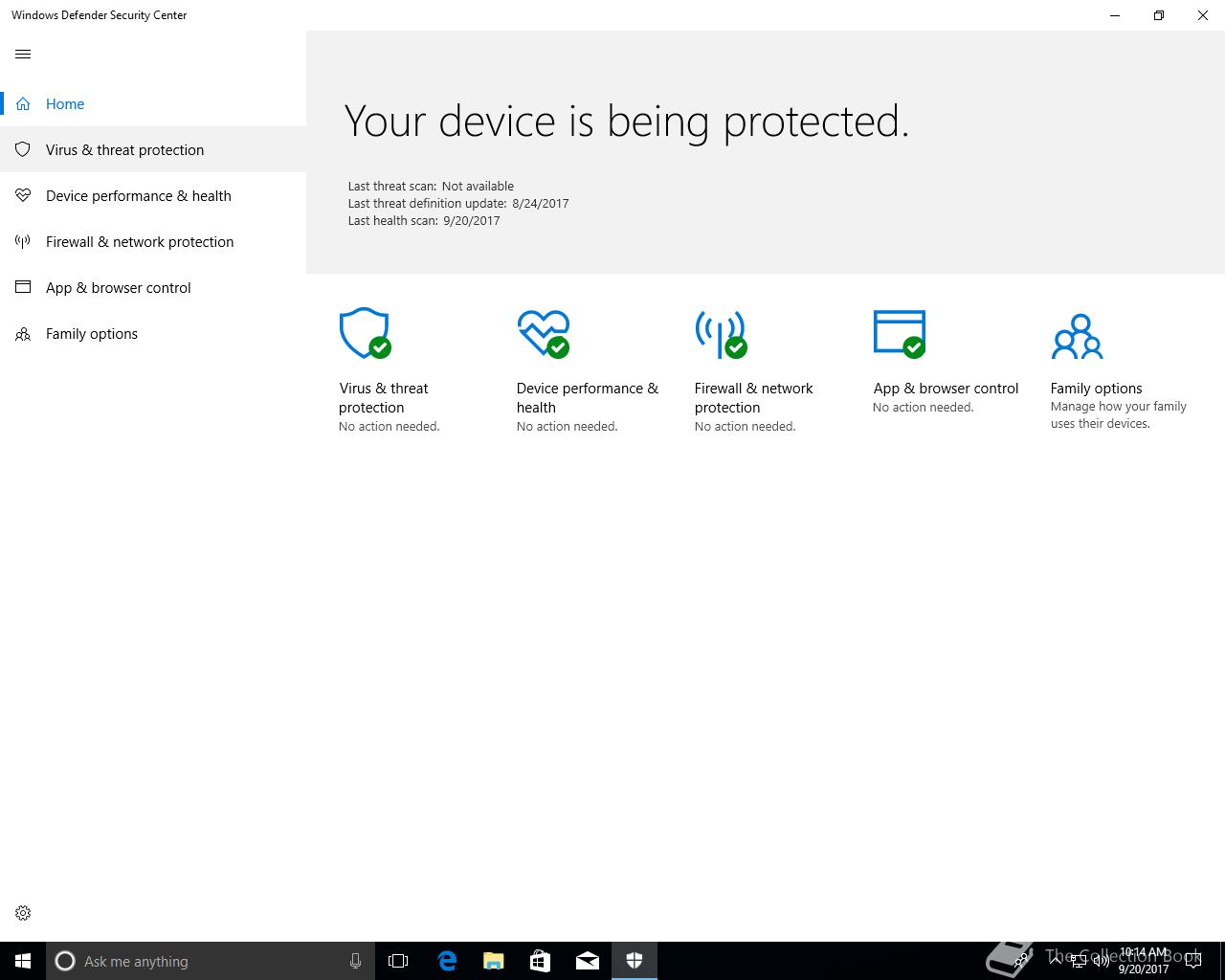Click the family icon in the sidebar
Viewport: 1225px width, 980px height.
tap(23, 334)
